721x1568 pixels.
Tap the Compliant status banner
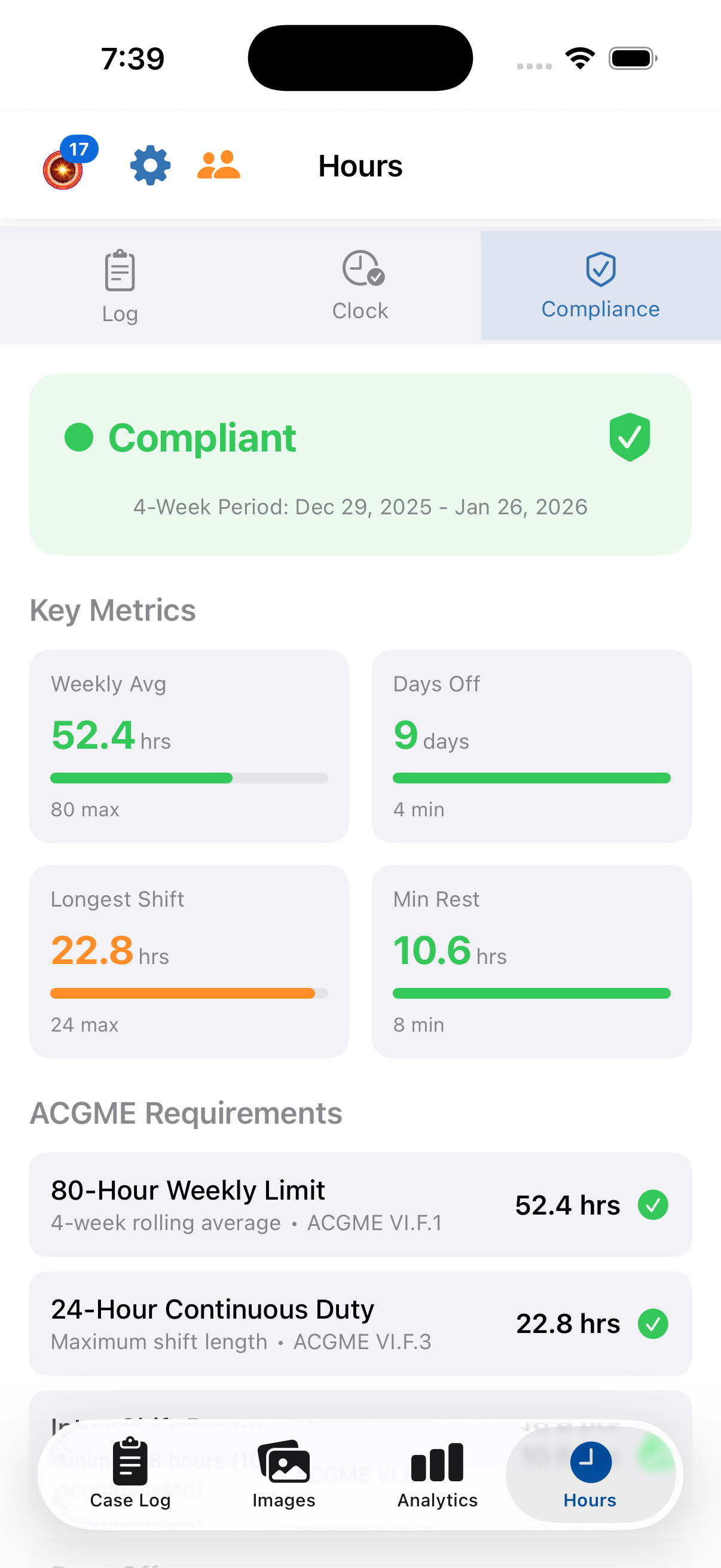[360, 464]
